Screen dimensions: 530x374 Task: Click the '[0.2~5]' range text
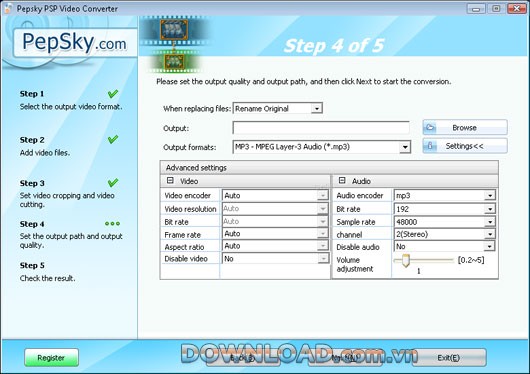pyautogui.click(x=471, y=260)
